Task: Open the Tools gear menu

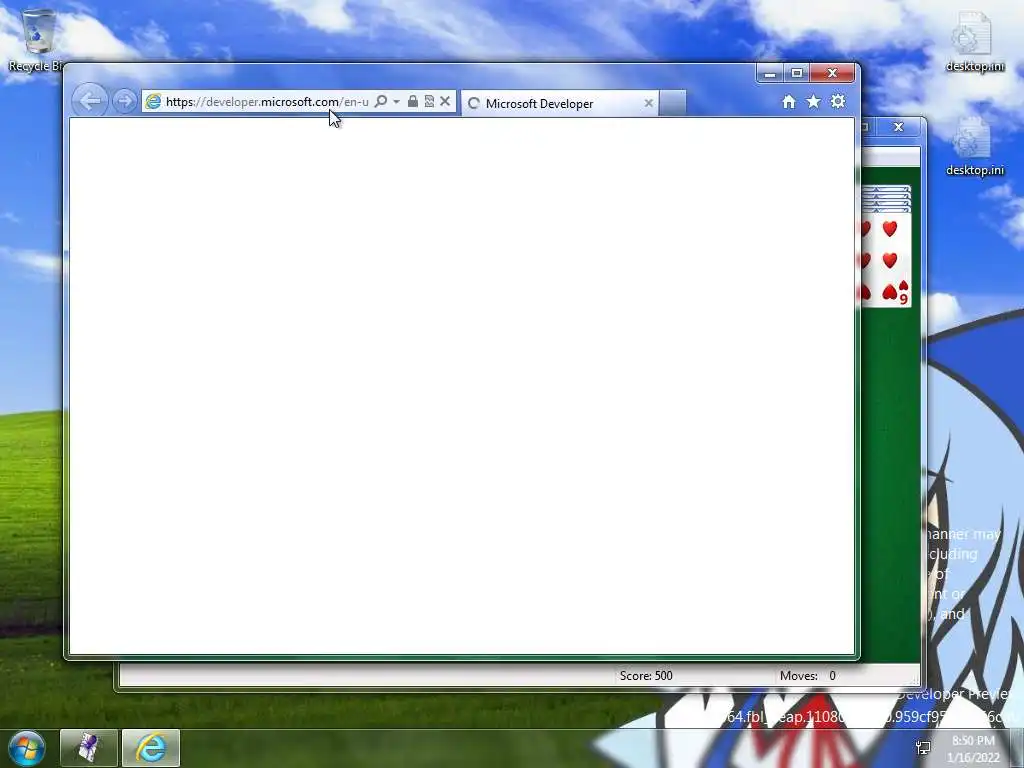Action: click(x=838, y=101)
